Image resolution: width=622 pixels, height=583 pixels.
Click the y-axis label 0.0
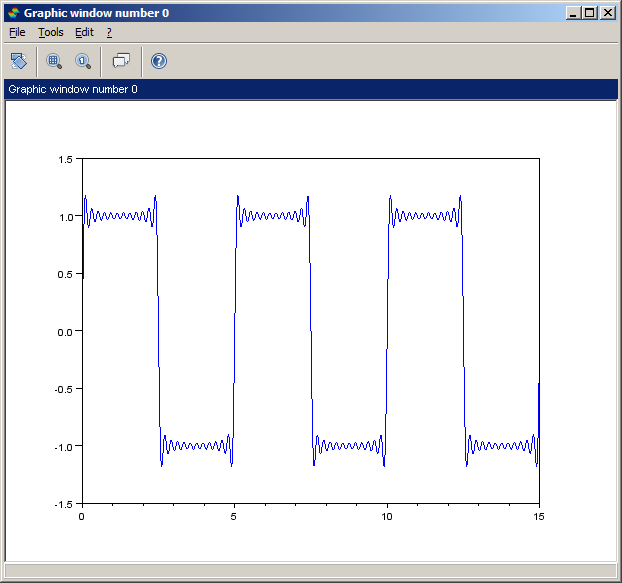(65, 332)
